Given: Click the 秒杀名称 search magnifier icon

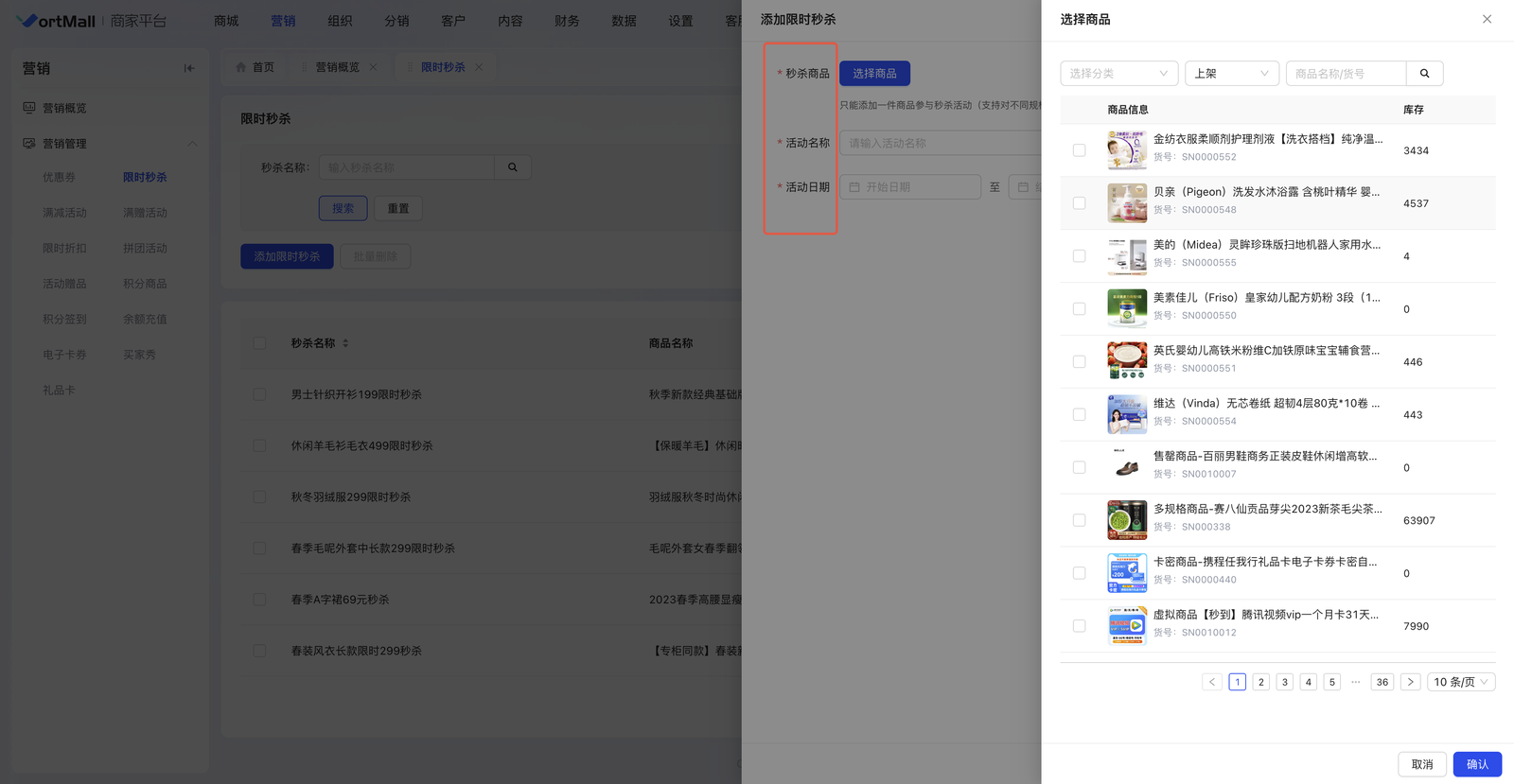Looking at the screenshot, I should click(513, 167).
